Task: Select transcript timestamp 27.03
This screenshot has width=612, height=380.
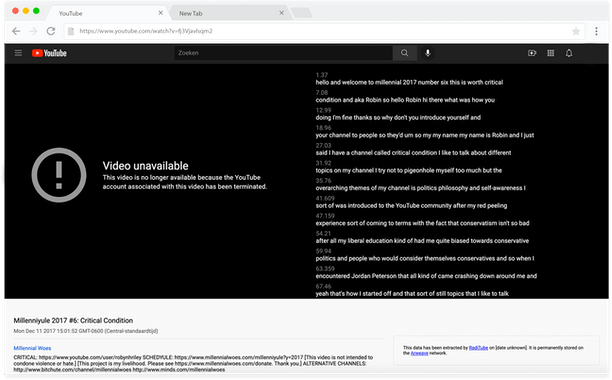Action: [x=323, y=145]
